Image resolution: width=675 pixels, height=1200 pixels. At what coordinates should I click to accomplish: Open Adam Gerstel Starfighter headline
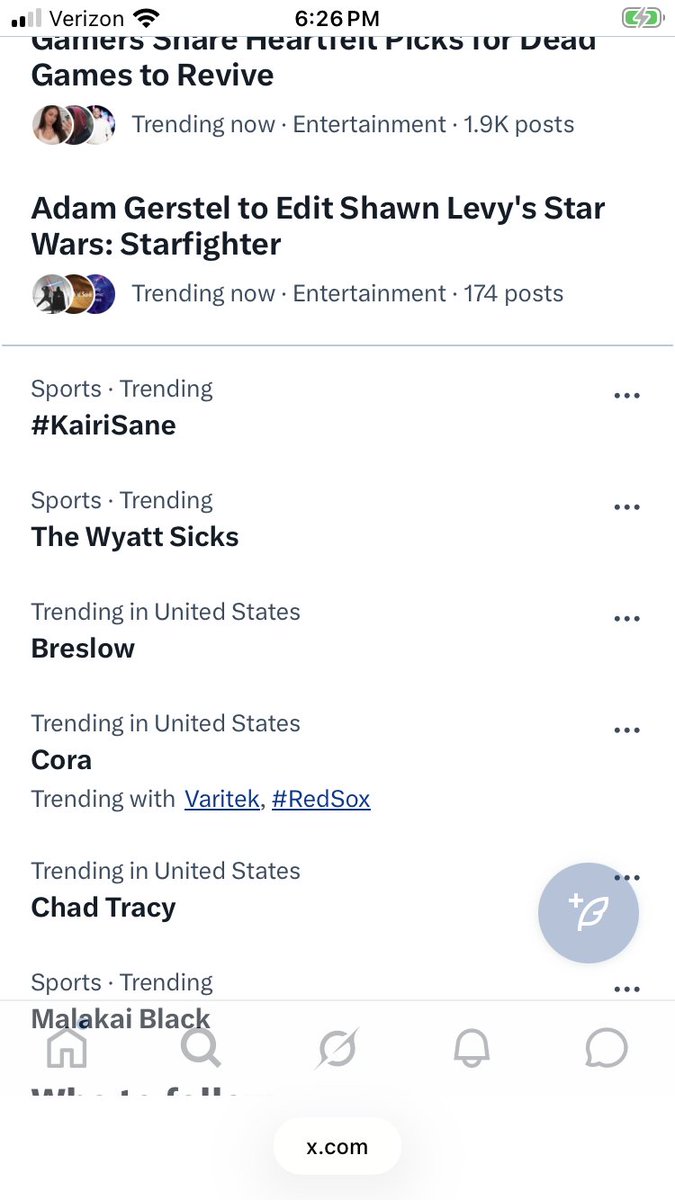coord(318,226)
